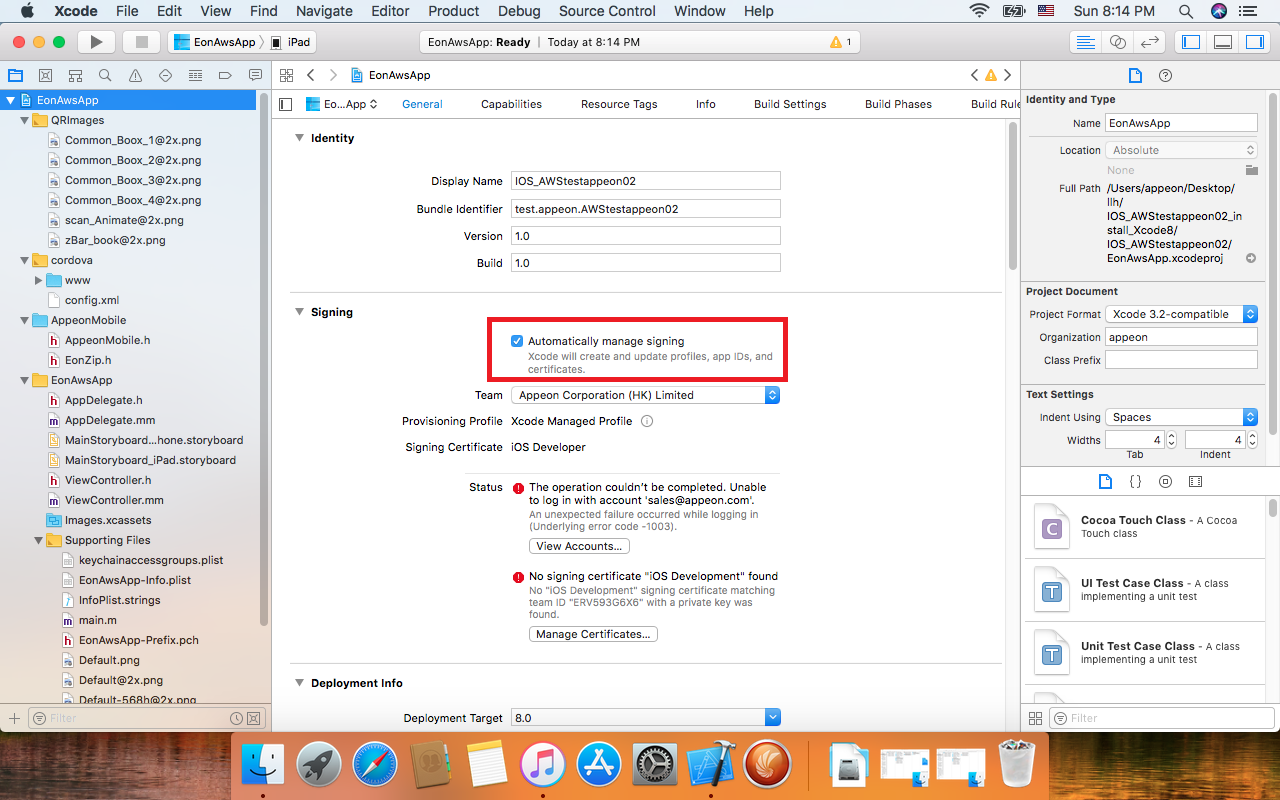The height and width of the screenshot is (800, 1280).
Task: Open the Source Control menu
Action: (607, 11)
